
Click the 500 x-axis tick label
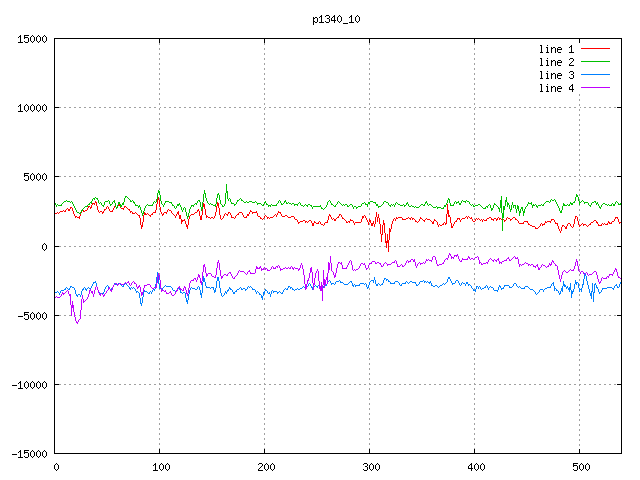[579, 466]
